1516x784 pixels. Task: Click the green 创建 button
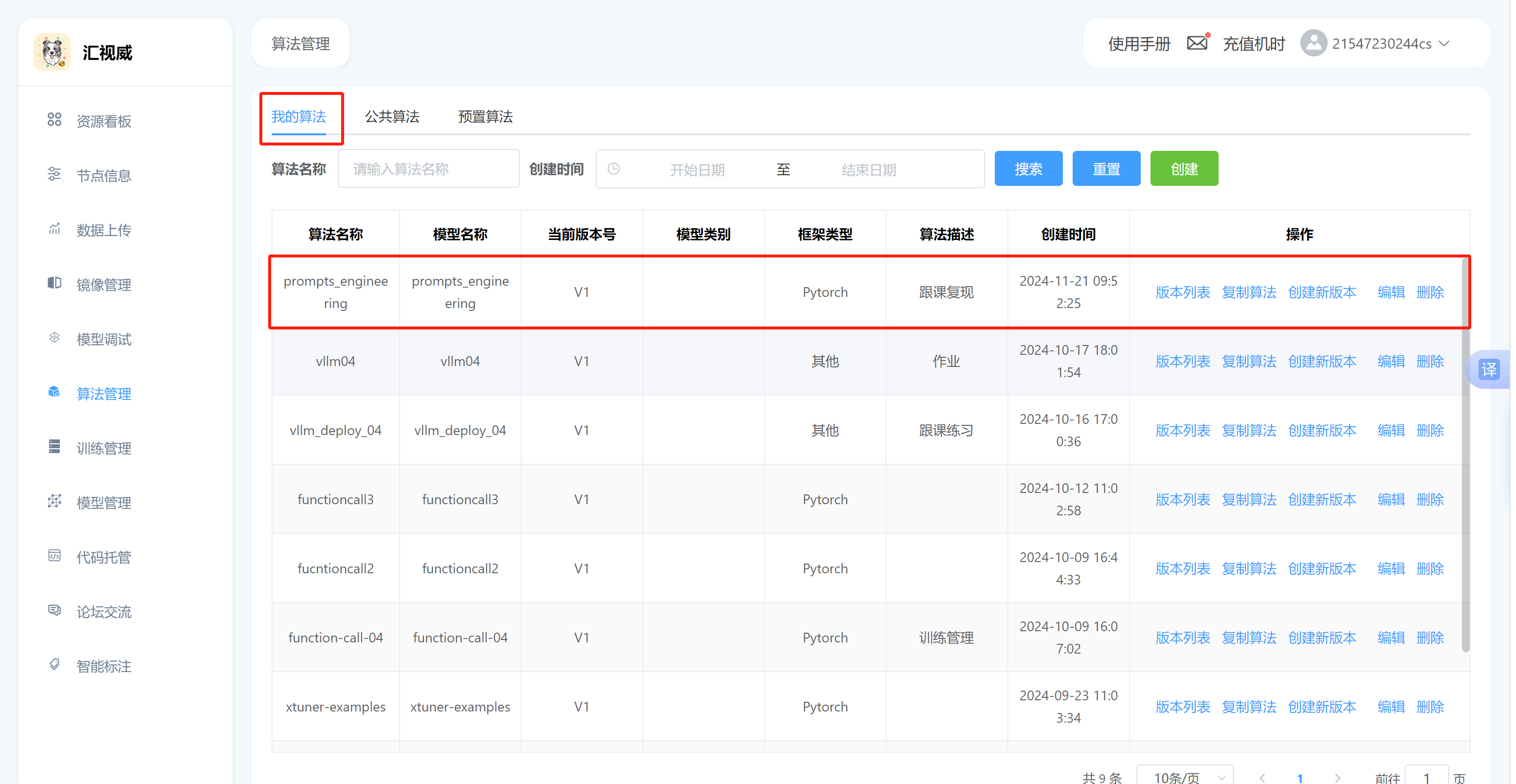click(1184, 169)
